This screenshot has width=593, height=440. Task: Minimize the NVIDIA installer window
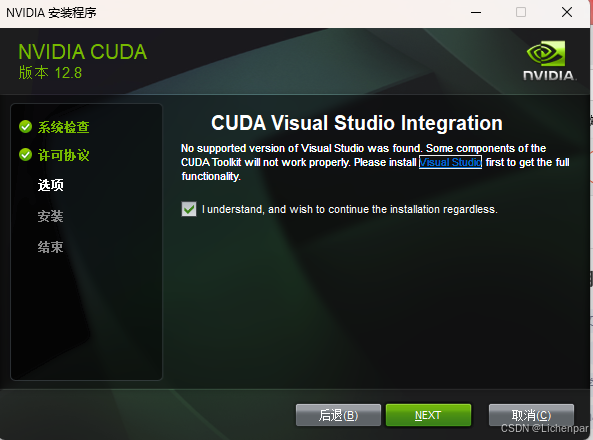(x=476, y=12)
